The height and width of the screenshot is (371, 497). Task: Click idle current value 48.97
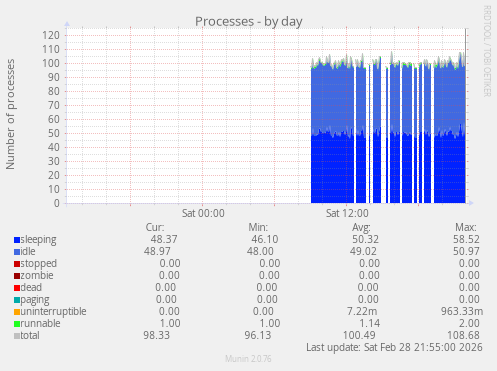coord(157,251)
